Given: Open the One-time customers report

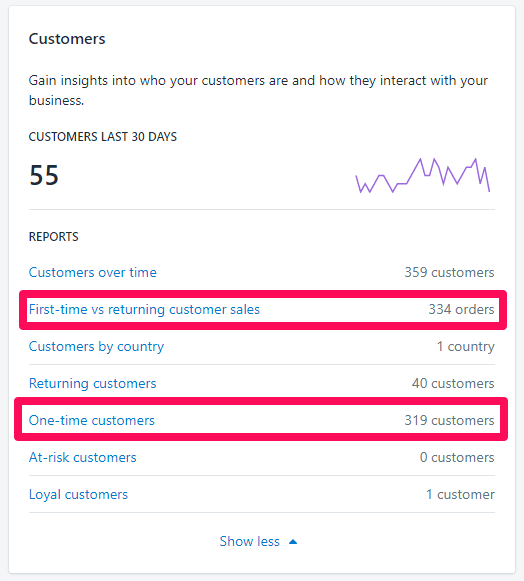Looking at the screenshot, I should 92,421.
